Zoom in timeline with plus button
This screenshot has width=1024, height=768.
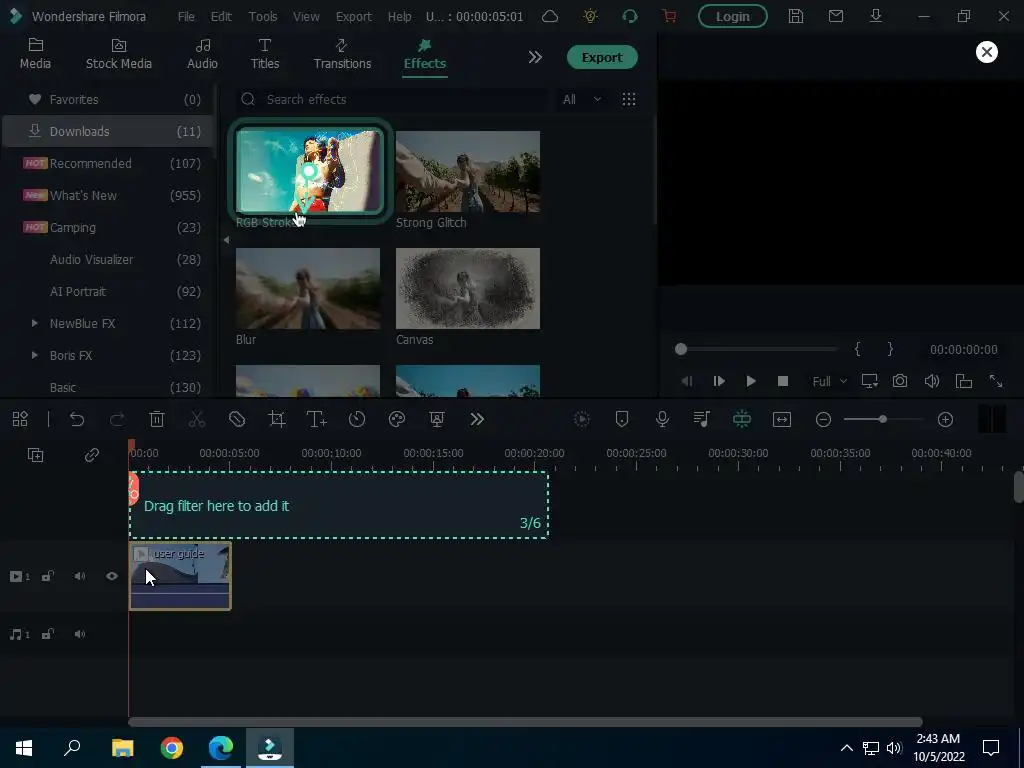pyautogui.click(x=945, y=419)
